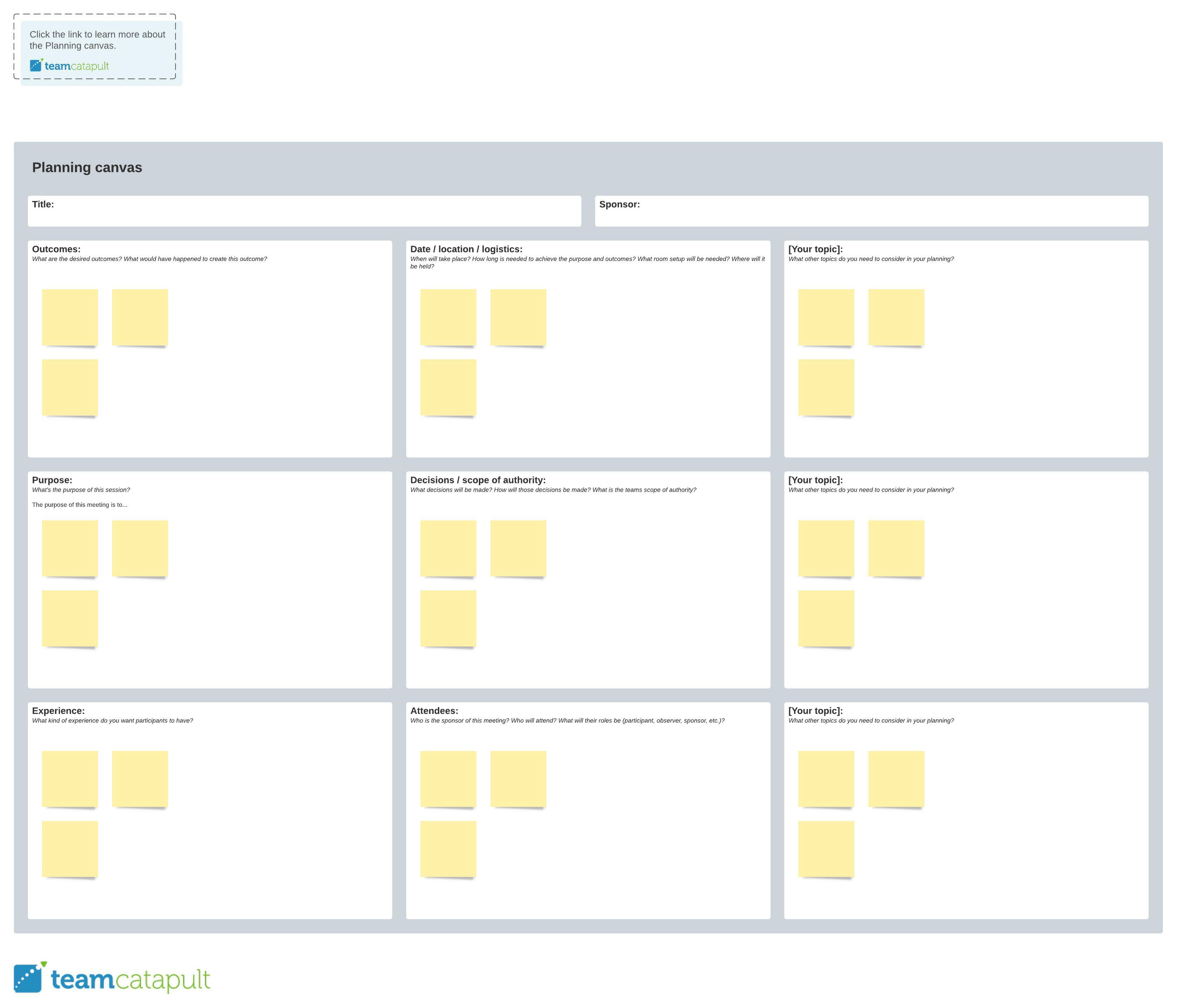This screenshot has width=1177, height=1008.
Task: Select first sticky note under Date / location / logistics
Action: pos(448,317)
